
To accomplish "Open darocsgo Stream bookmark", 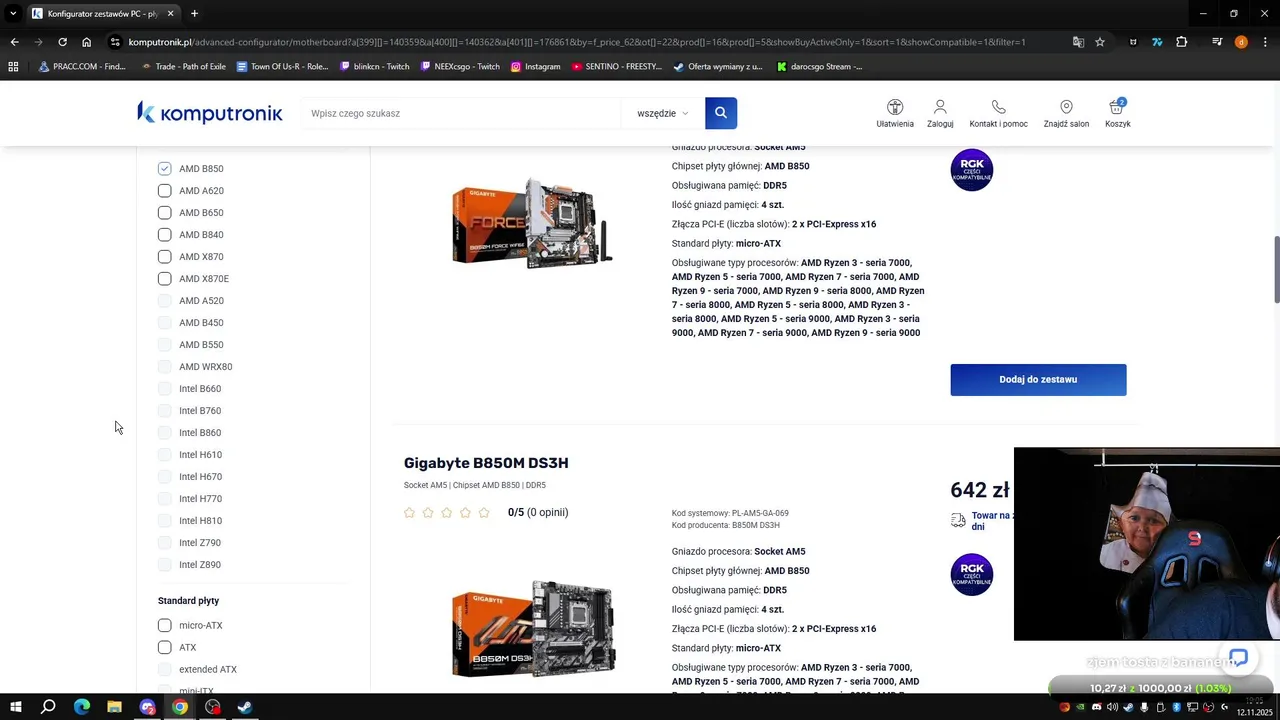I will (818, 67).
